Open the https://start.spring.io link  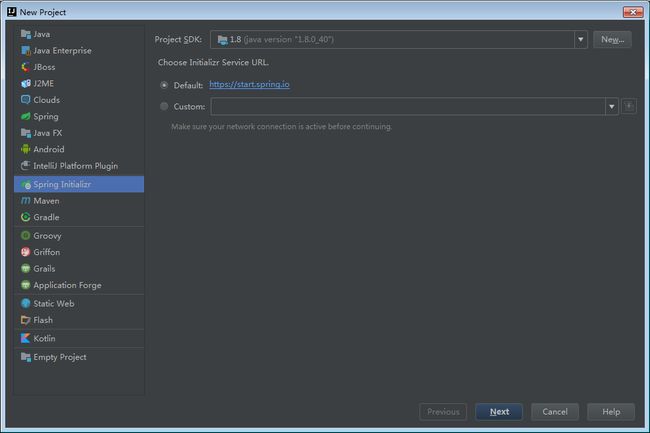tap(249, 84)
